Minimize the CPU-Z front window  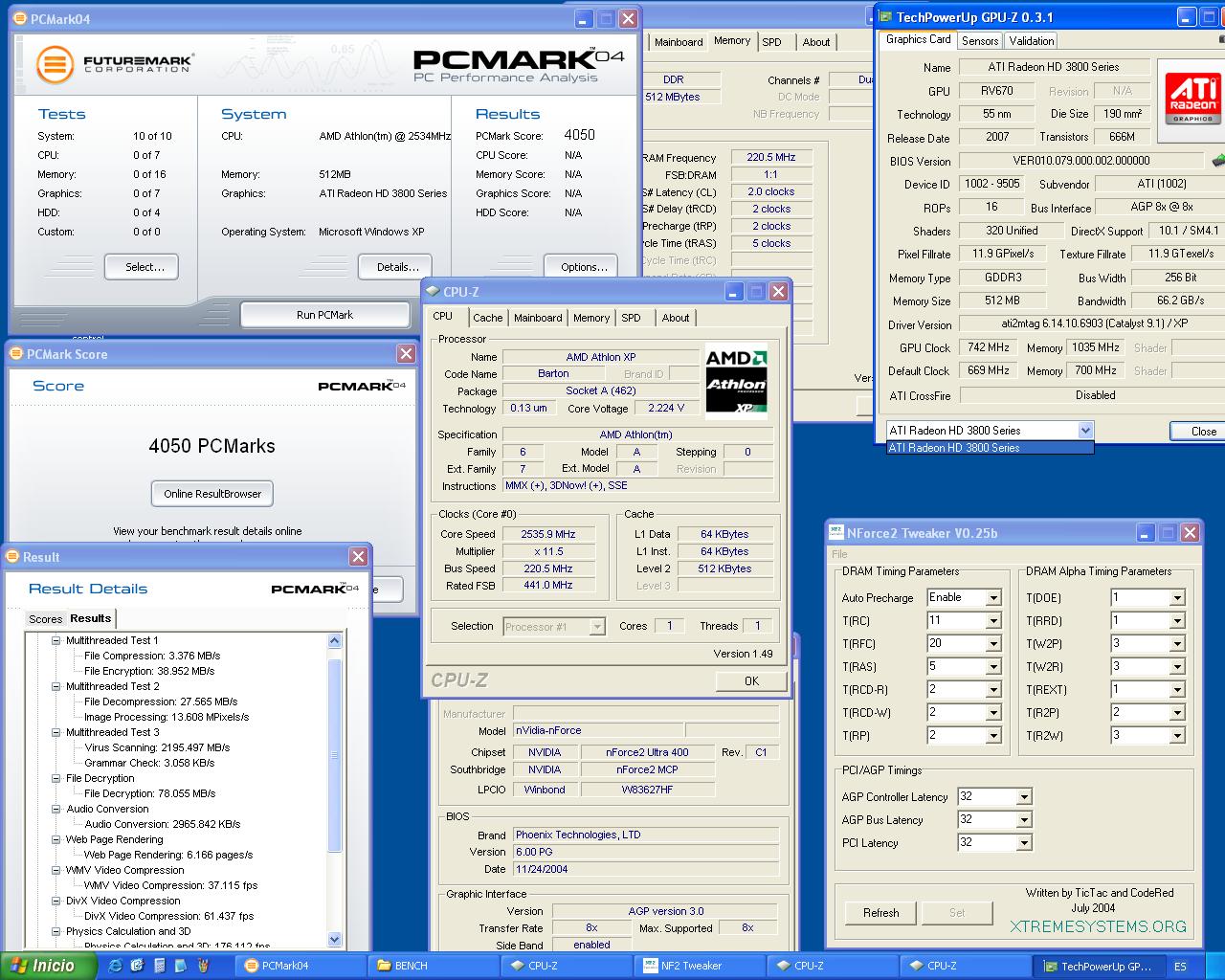(734, 292)
